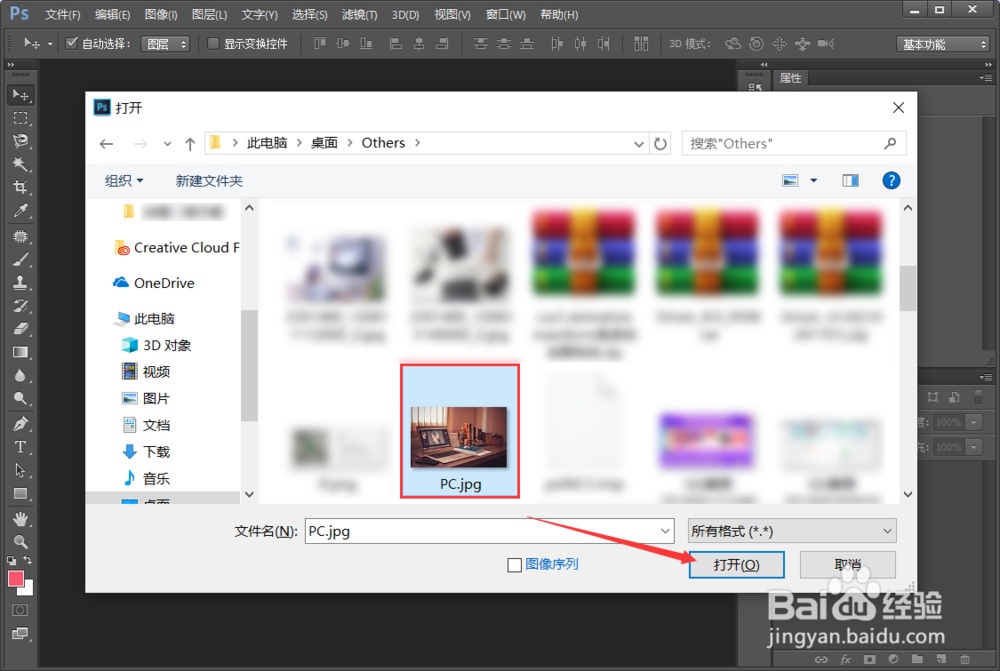Open the 窗口 menu
The height and width of the screenshot is (671, 1000).
pos(504,14)
